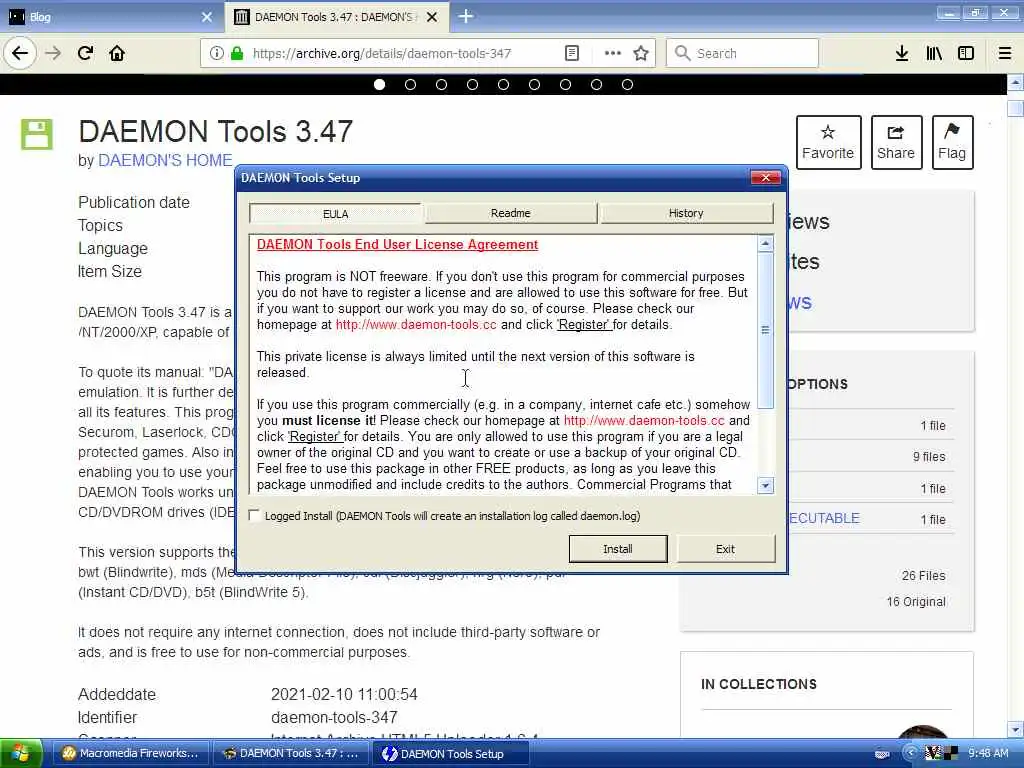The width and height of the screenshot is (1024, 768).
Task: Open first daemon-tools.cc link in EULA
Action: 416,325
